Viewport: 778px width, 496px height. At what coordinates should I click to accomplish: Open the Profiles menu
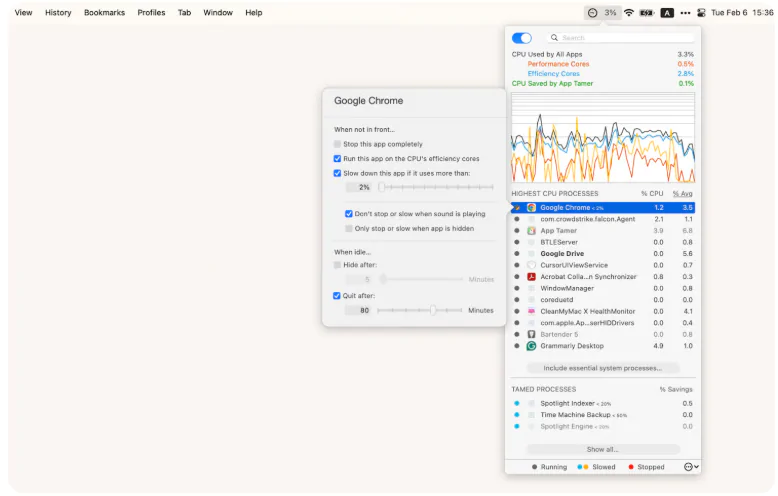[x=151, y=12]
